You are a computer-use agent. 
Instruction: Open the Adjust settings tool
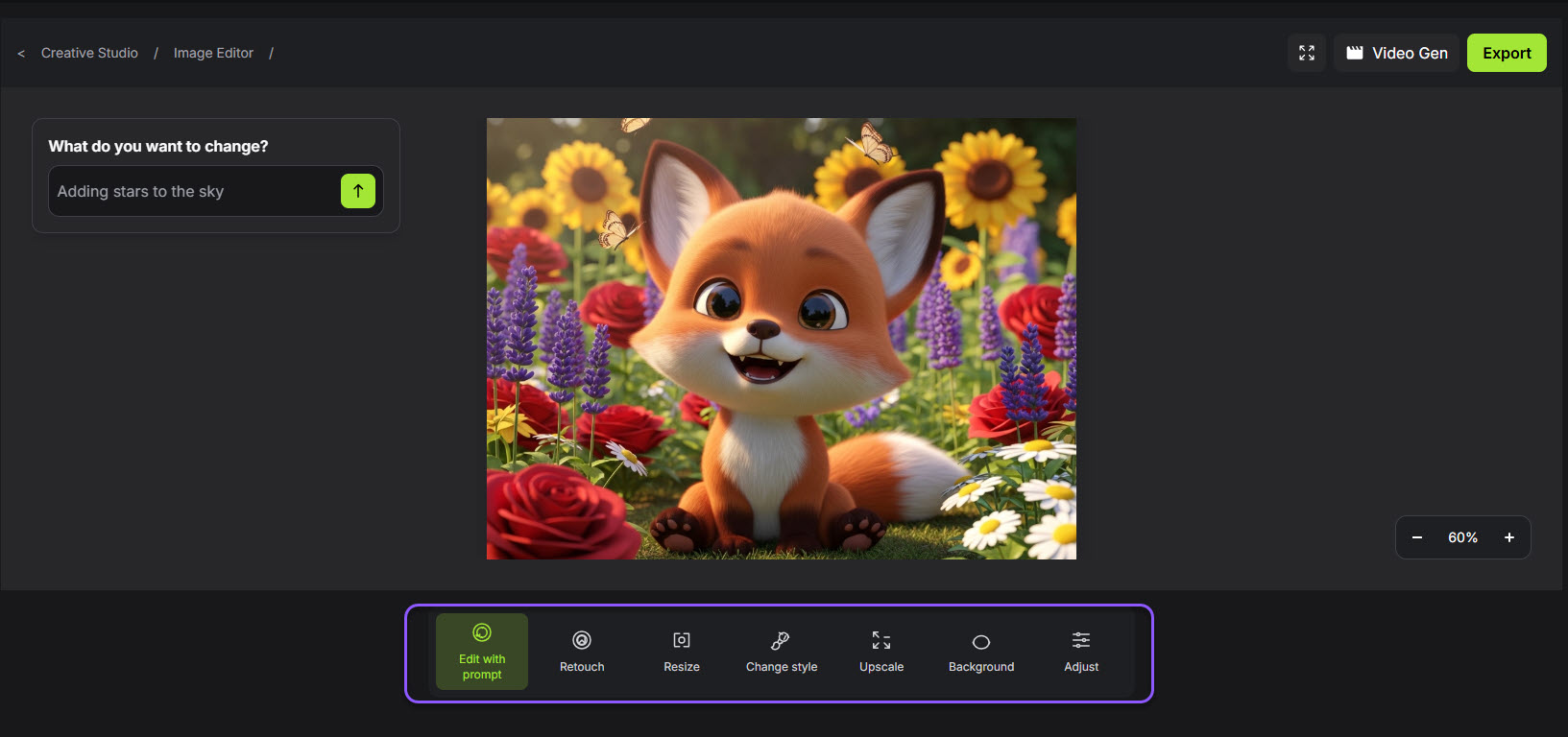pos(1081,652)
